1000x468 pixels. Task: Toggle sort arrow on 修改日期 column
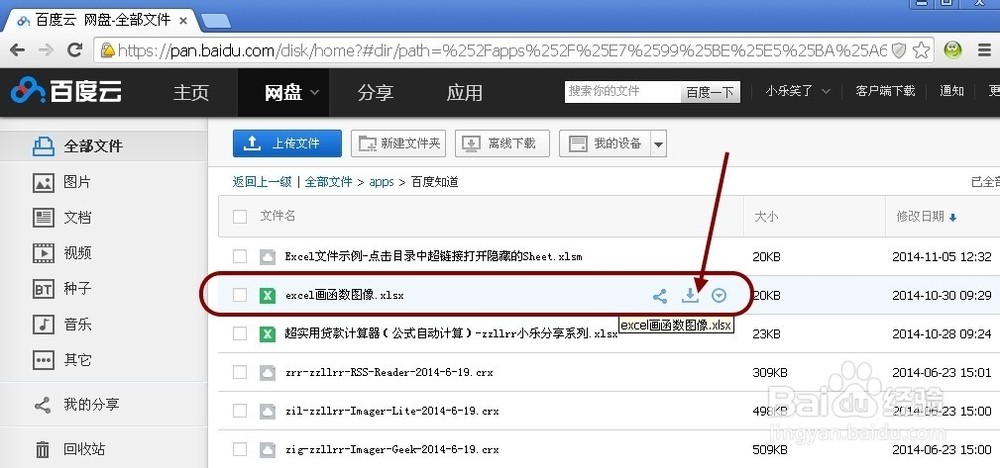click(953, 218)
